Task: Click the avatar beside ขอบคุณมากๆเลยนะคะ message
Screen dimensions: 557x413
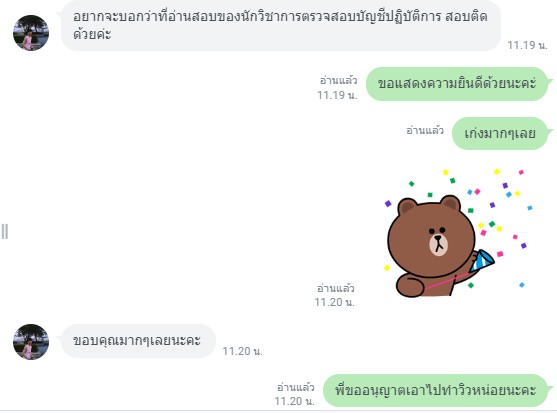Action: click(x=31, y=342)
